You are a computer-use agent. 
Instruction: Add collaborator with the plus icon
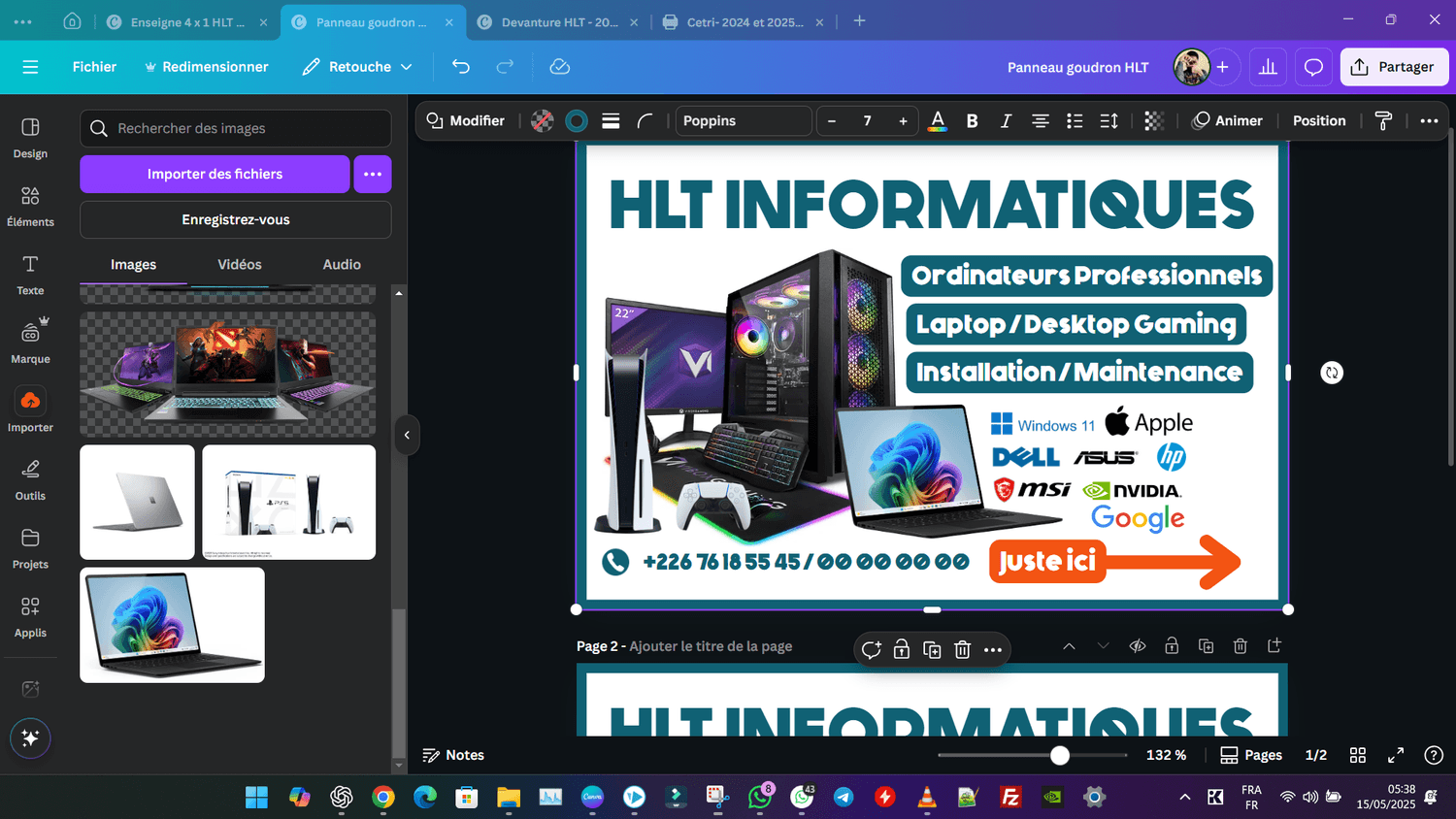[1222, 67]
